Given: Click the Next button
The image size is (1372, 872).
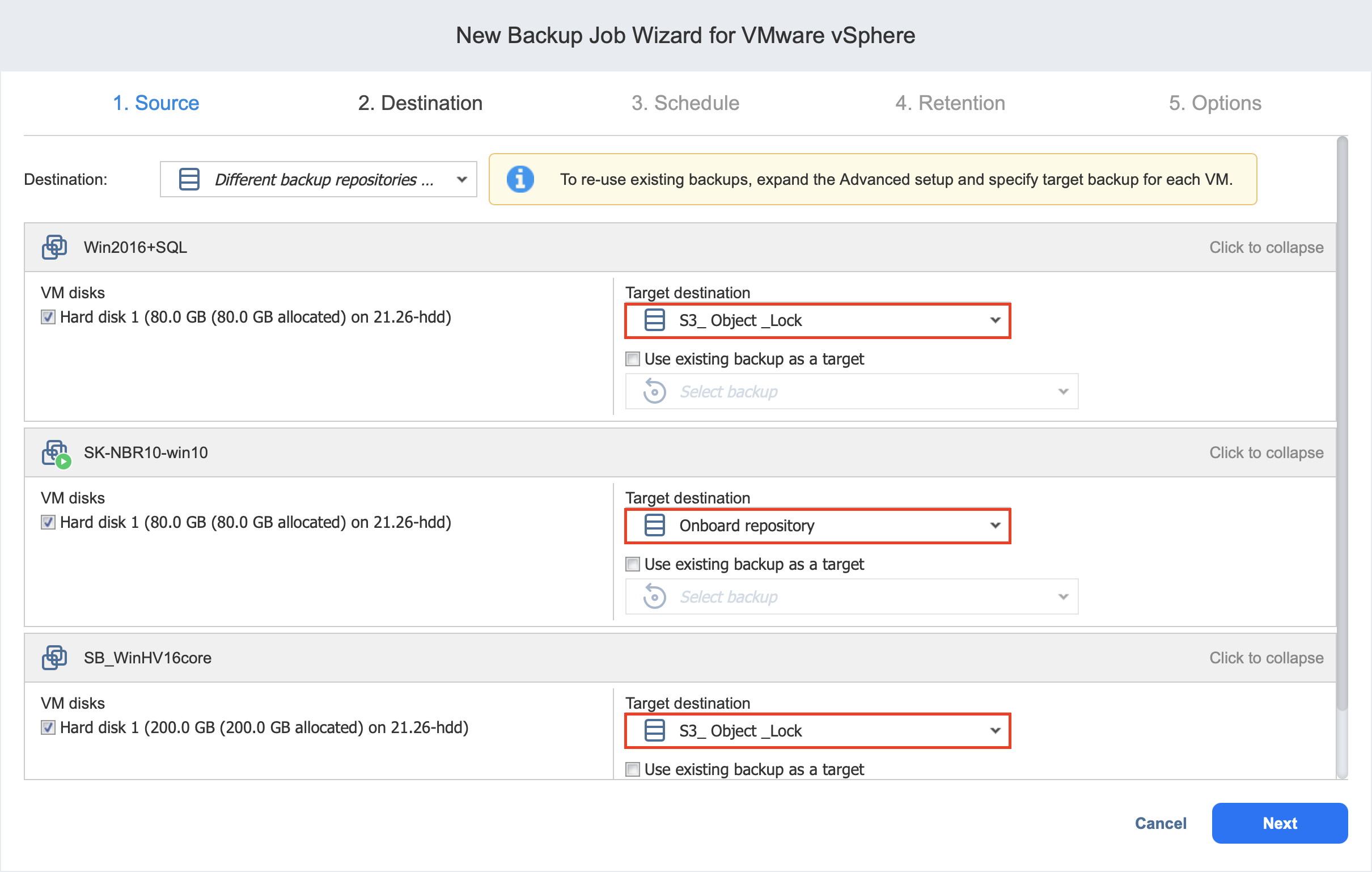Looking at the screenshot, I should pyautogui.click(x=1280, y=823).
